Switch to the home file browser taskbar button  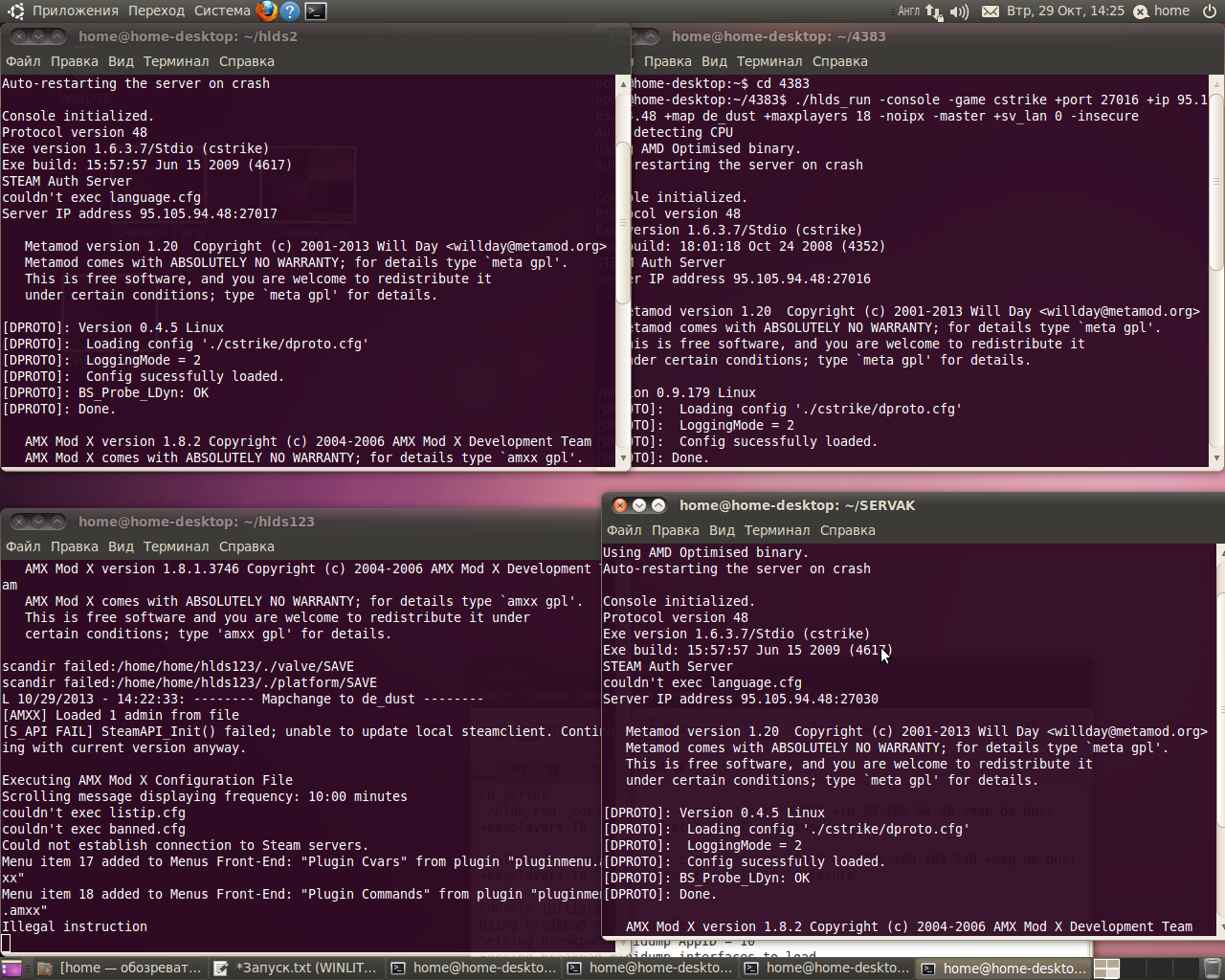121,969
